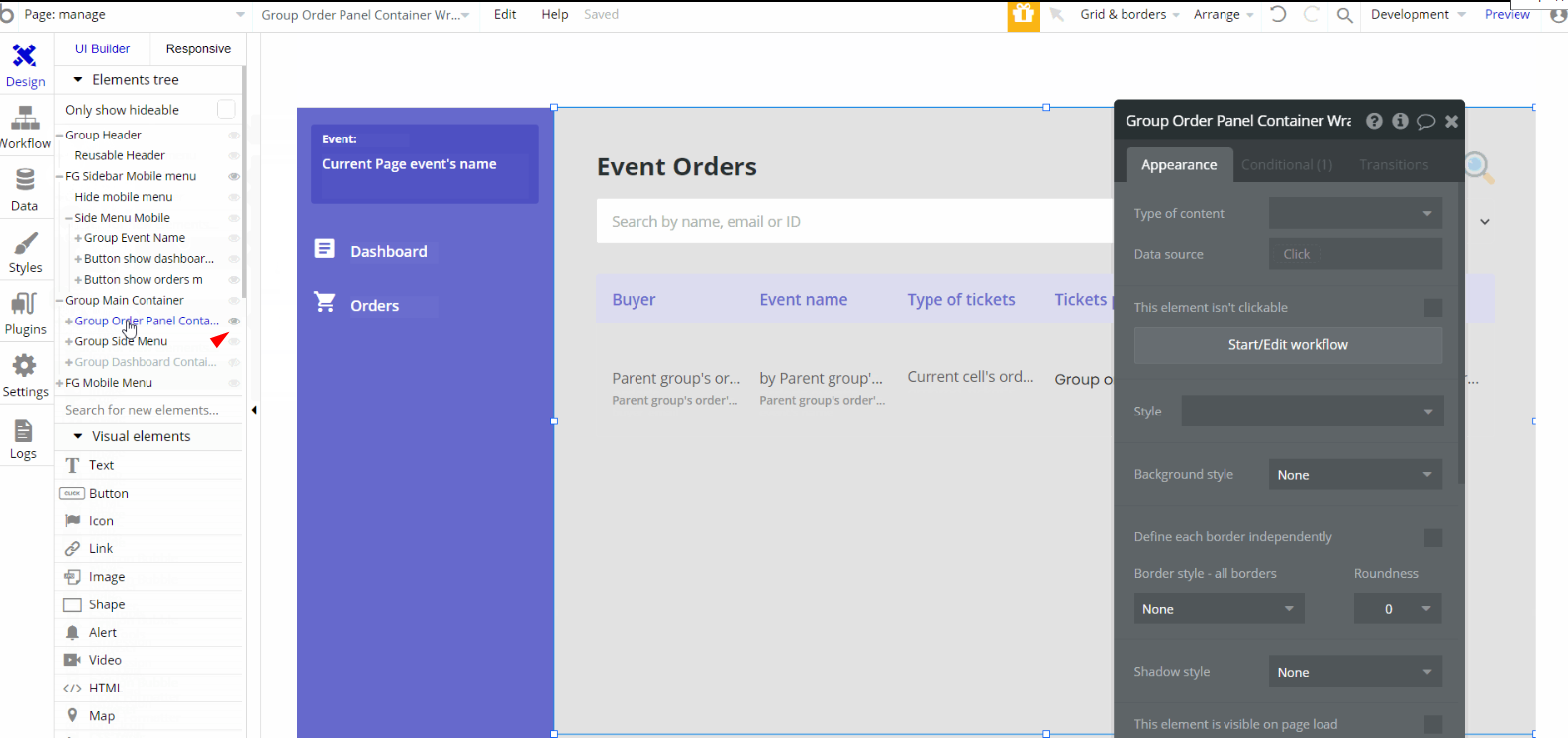Screen dimensions: 1568x738
Task: Click the gift icon in top bar
Action: 1024,15
